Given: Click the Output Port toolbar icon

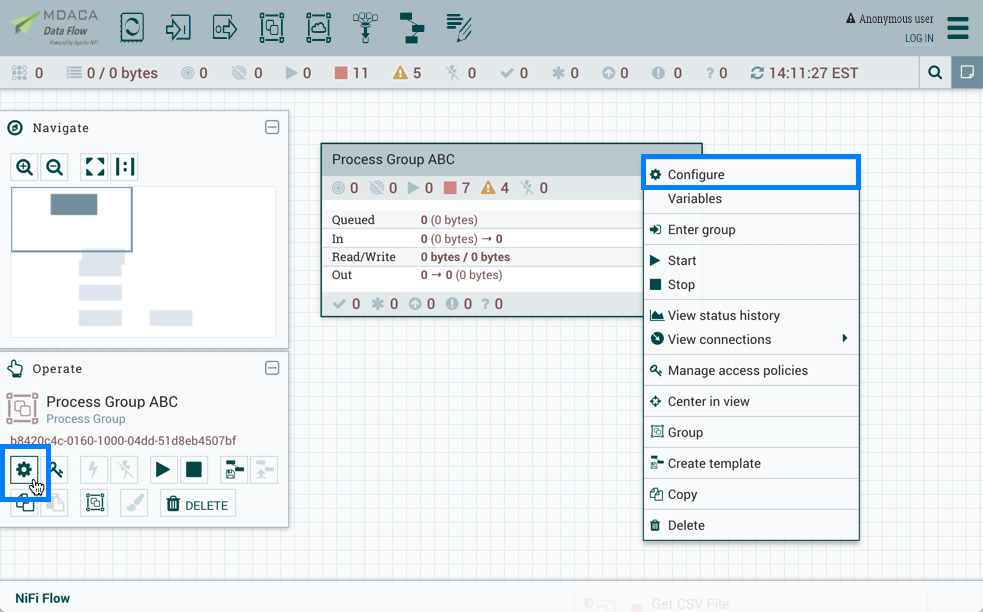Looking at the screenshot, I should 224,27.
